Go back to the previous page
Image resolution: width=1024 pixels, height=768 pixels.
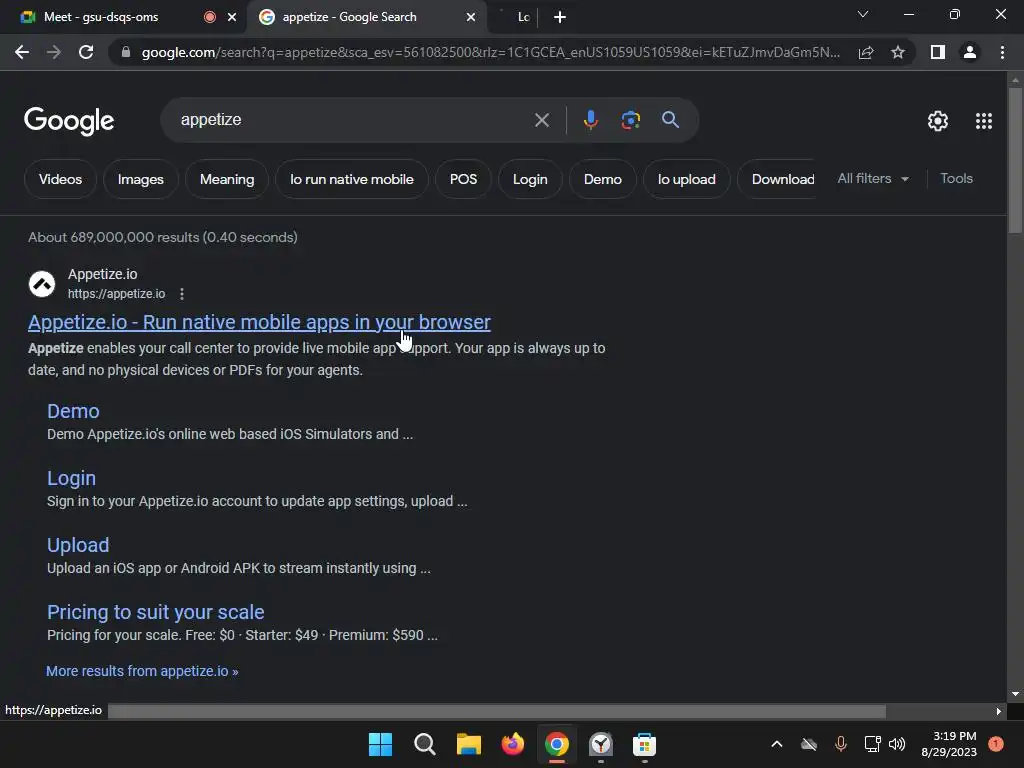pyautogui.click(x=22, y=52)
